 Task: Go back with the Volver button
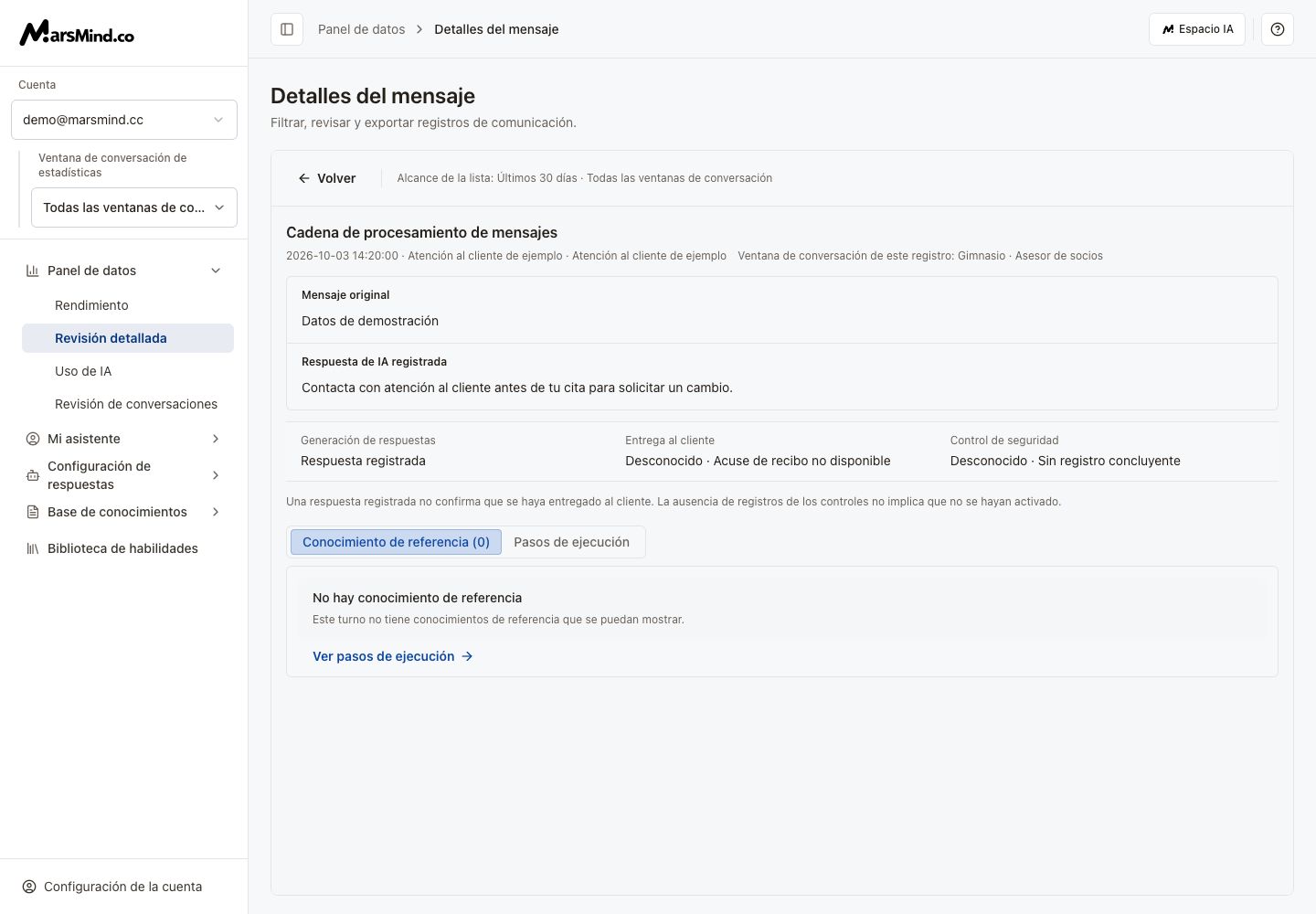[x=327, y=178]
